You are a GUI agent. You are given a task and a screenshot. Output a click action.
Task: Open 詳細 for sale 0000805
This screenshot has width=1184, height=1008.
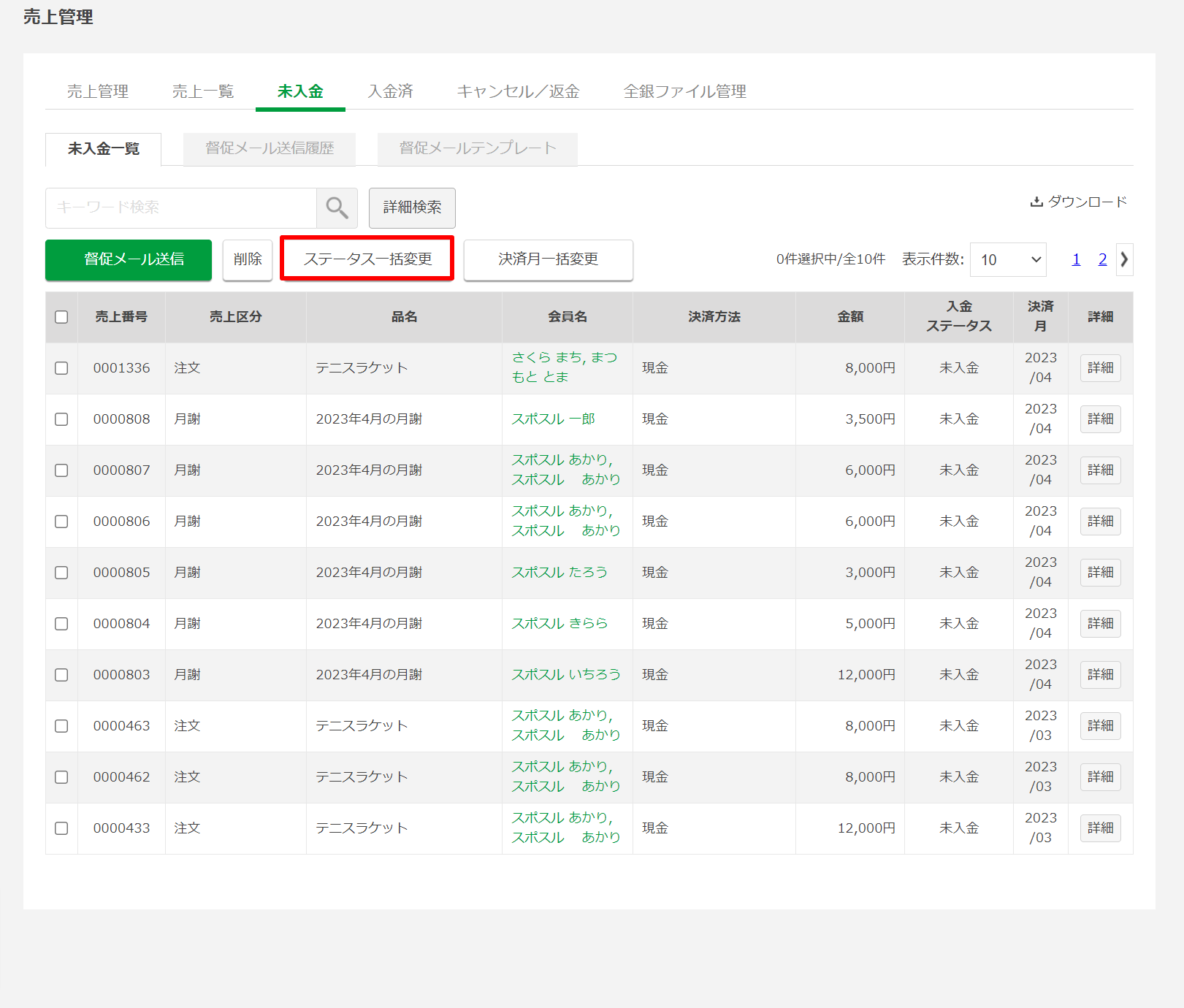tap(1101, 573)
